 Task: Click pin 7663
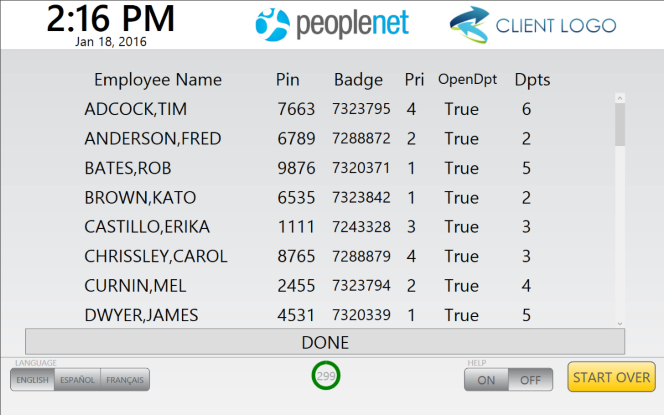click(296, 109)
